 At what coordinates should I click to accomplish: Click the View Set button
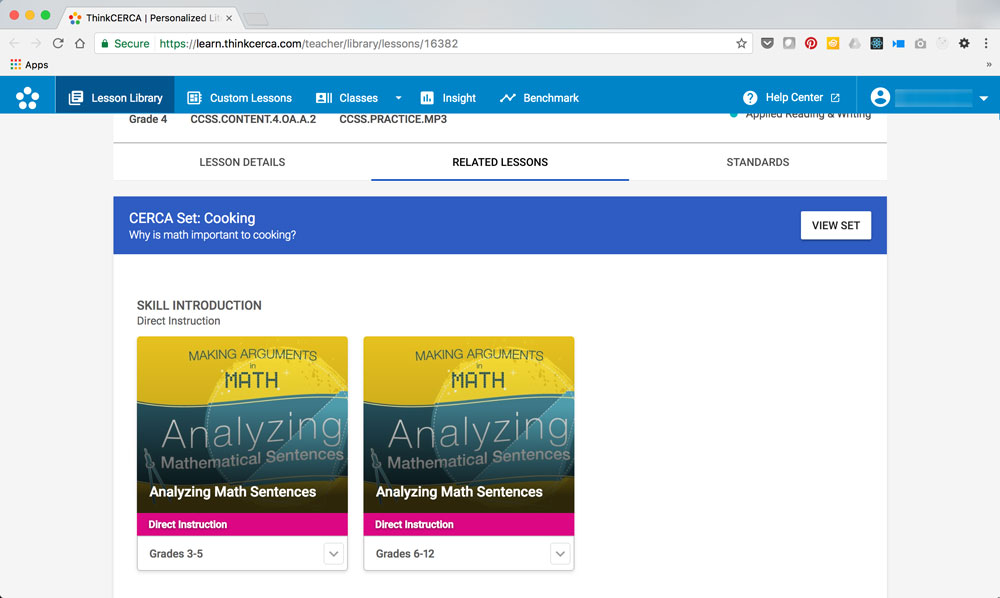(835, 225)
